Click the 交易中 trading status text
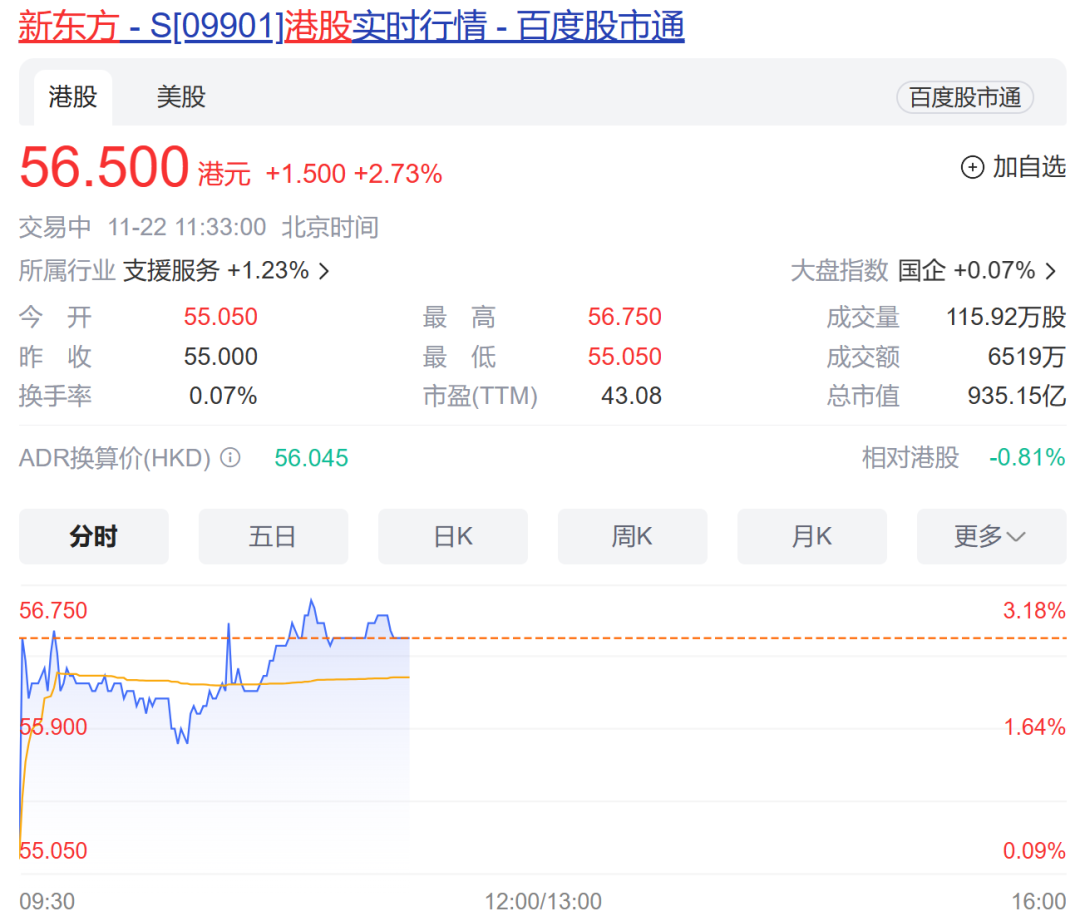 pos(55,227)
